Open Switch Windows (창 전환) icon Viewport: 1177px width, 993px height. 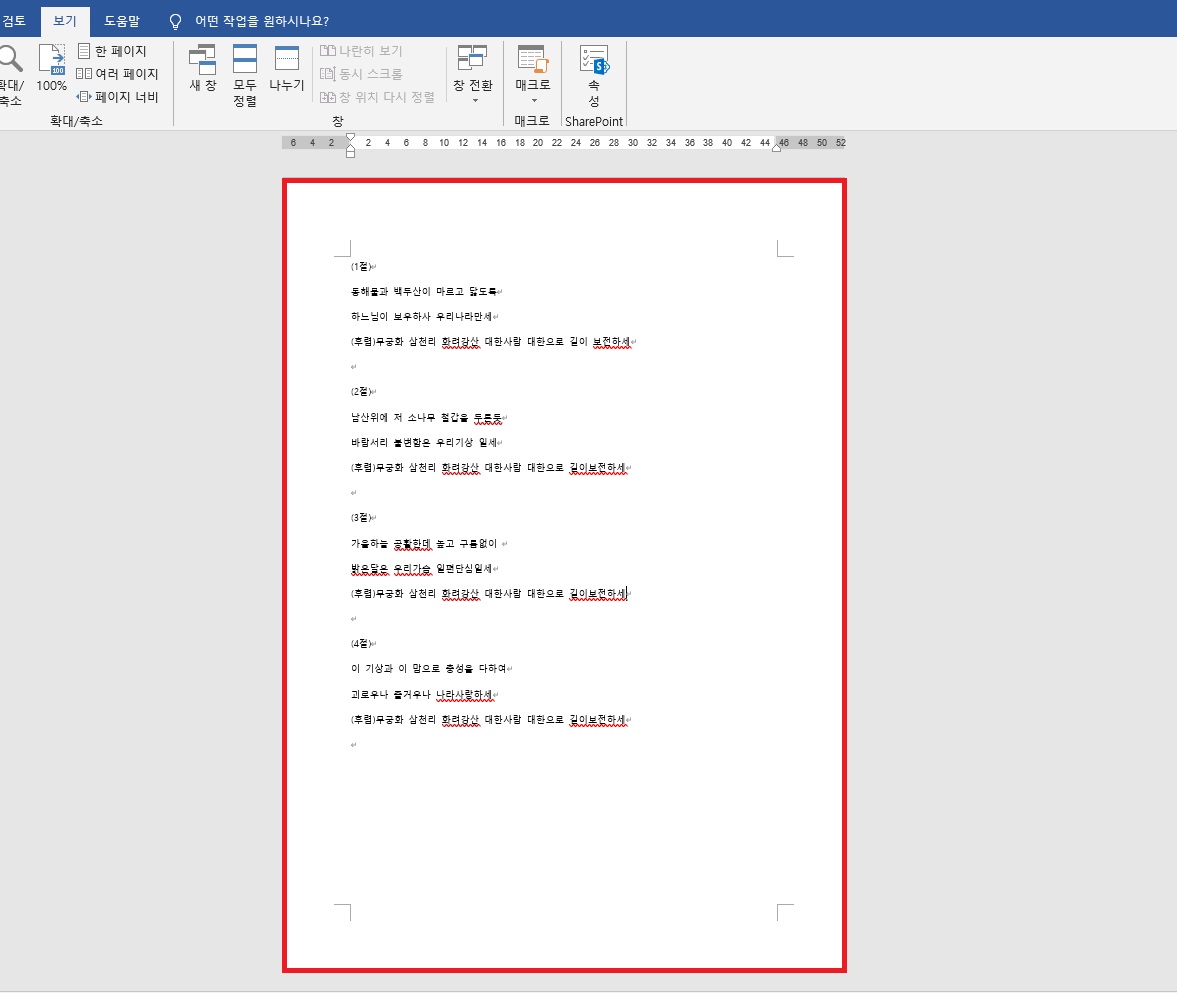tap(473, 60)
